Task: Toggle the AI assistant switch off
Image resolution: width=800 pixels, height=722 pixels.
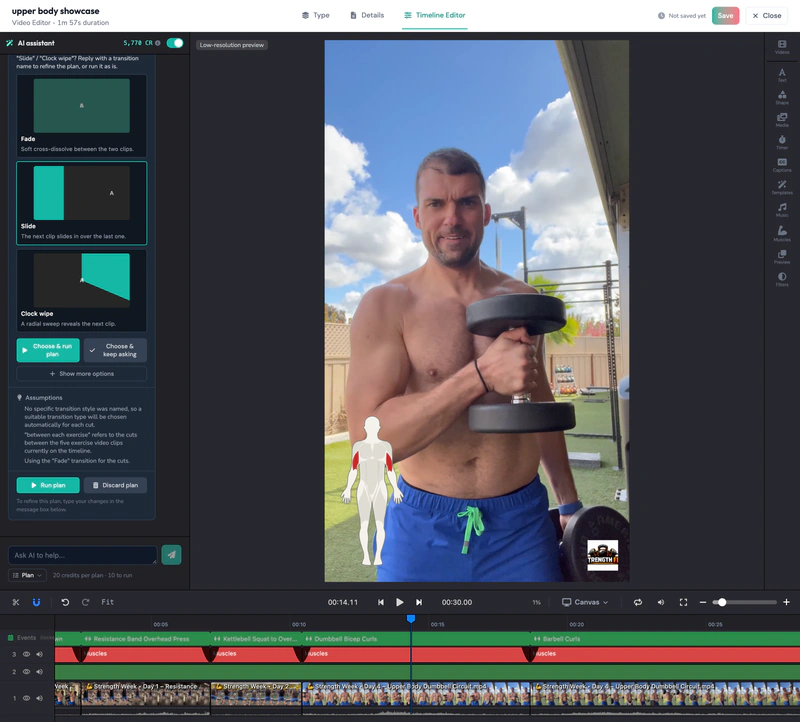Action: point(175,43)
